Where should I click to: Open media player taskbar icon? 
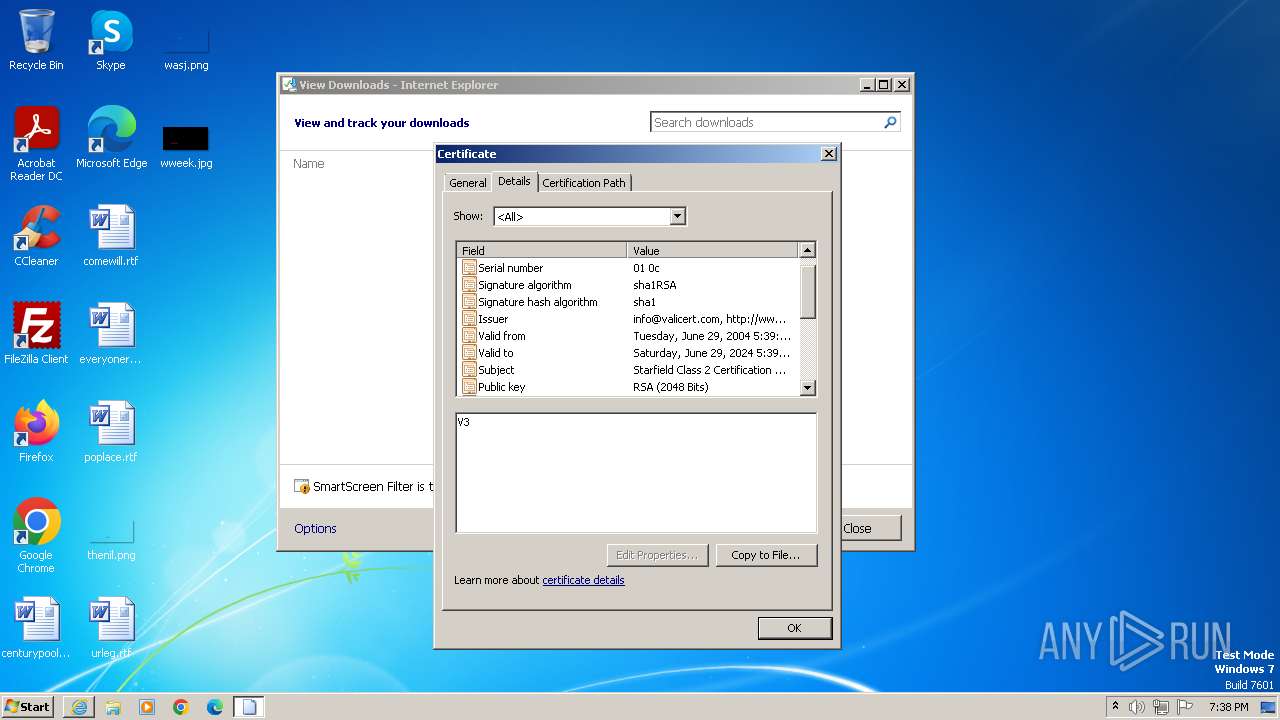click(147, 707)
